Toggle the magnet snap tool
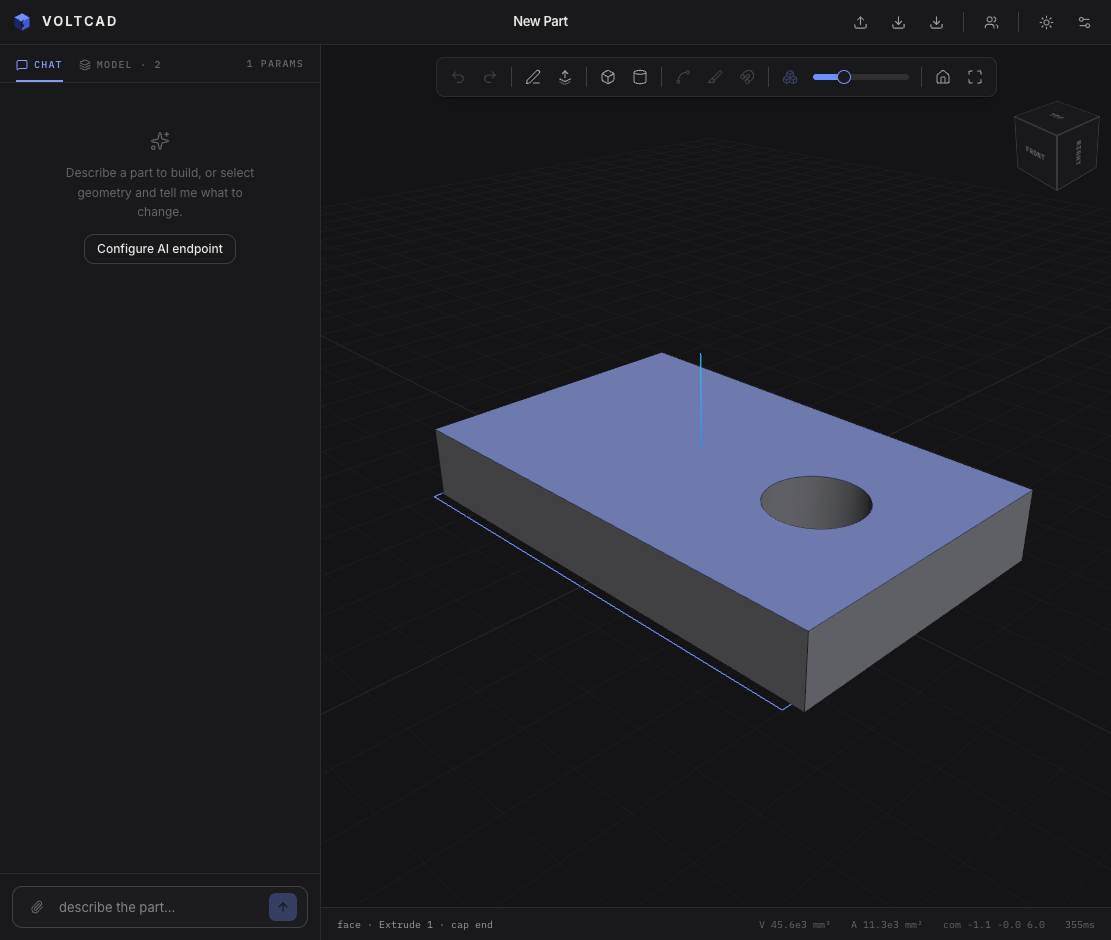 [747, 77]
